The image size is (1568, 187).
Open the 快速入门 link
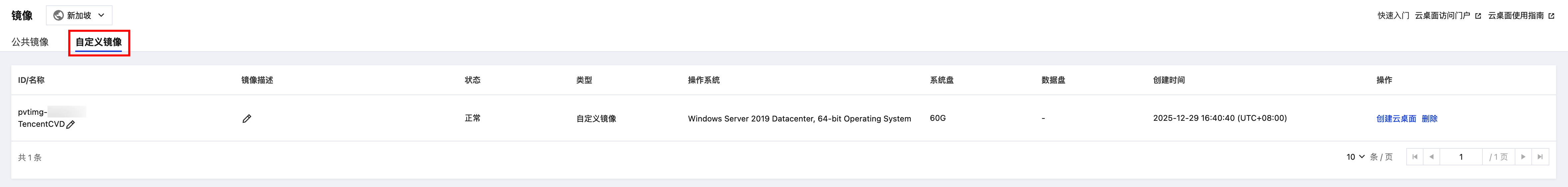coord(1393,16)
